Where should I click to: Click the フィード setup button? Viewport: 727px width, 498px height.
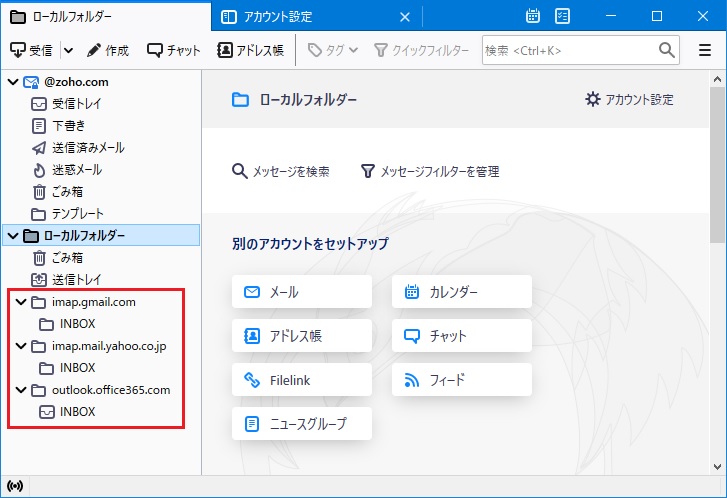pyautogui.click(x=461, y=379)
